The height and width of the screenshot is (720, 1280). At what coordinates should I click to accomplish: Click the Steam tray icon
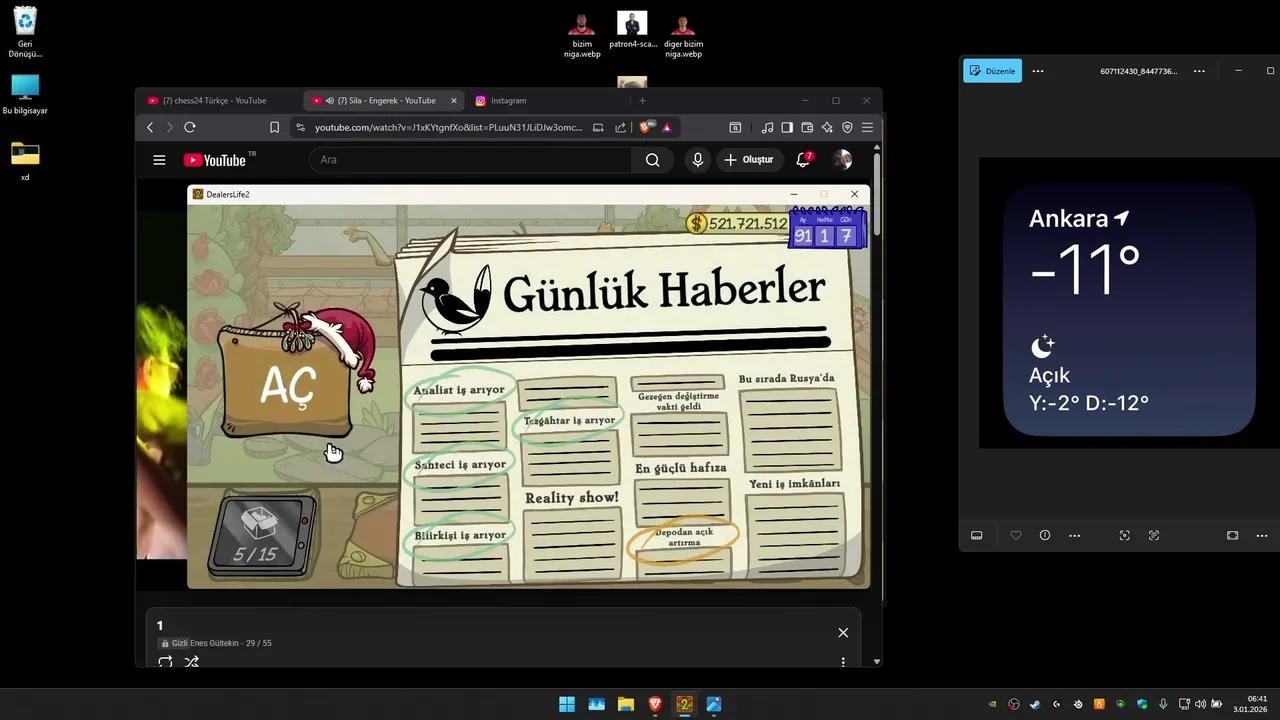[1035, 704]
